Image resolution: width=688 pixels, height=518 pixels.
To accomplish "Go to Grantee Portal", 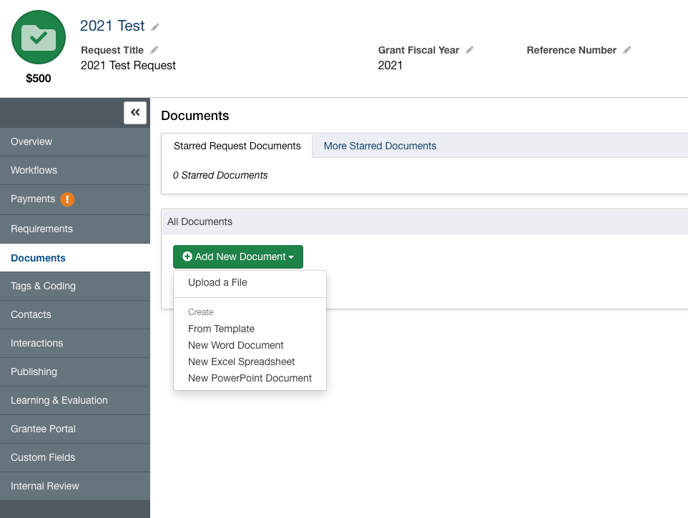I will pyautogui.click(x=75, y=429).
